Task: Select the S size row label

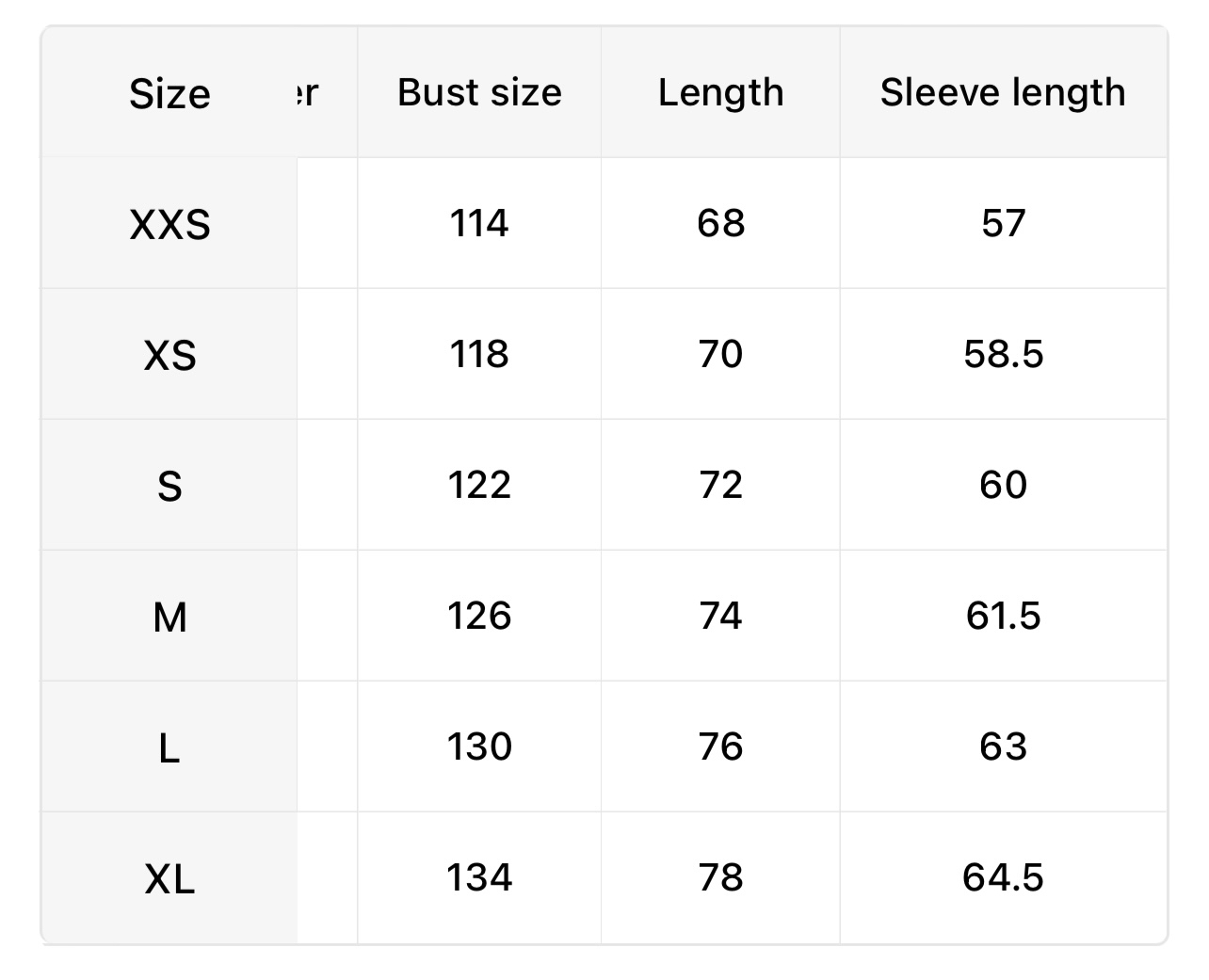Action: [x=169, y=486]
